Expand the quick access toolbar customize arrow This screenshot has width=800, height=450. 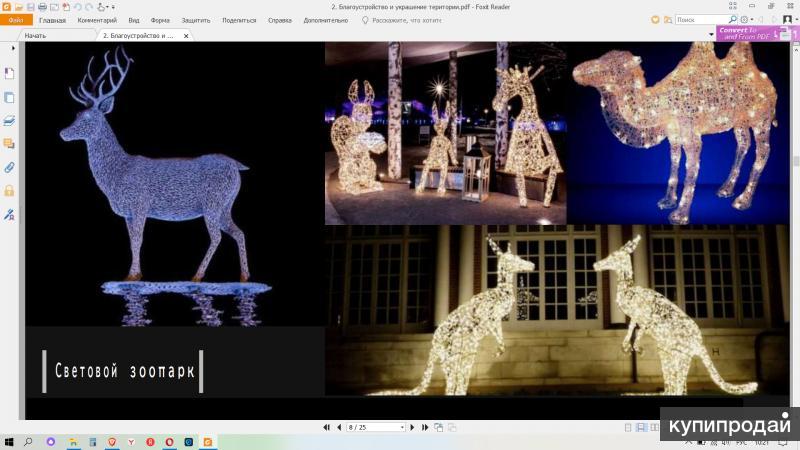point(113,7)
